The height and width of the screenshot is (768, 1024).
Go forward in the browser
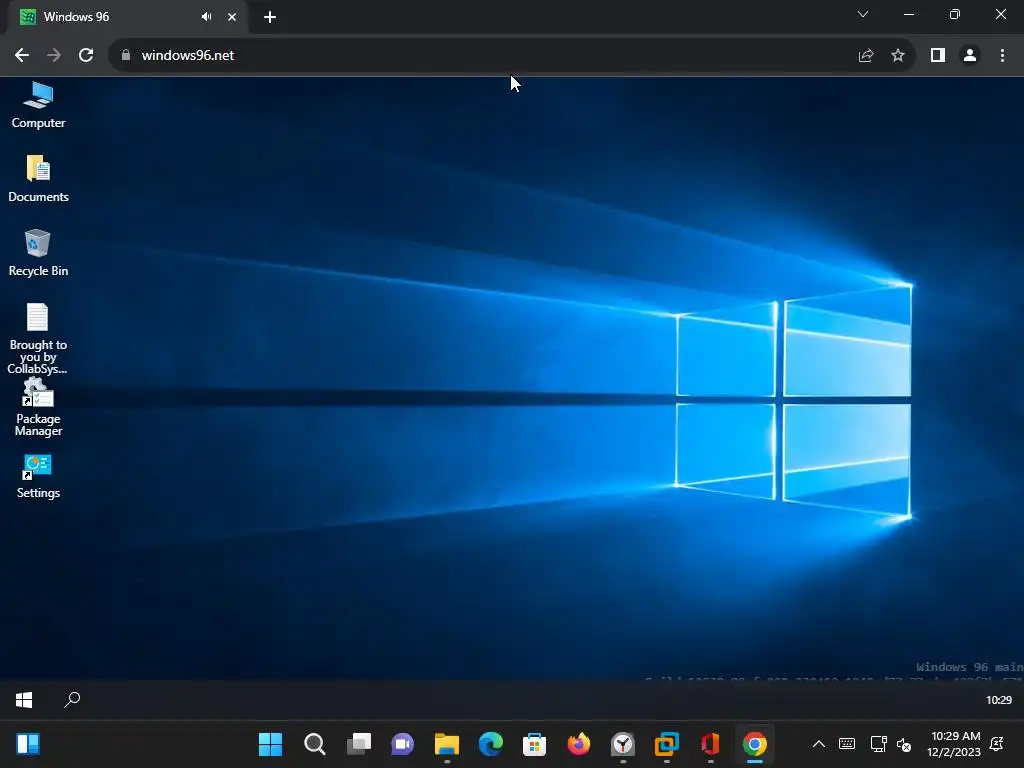click(54, 56)
